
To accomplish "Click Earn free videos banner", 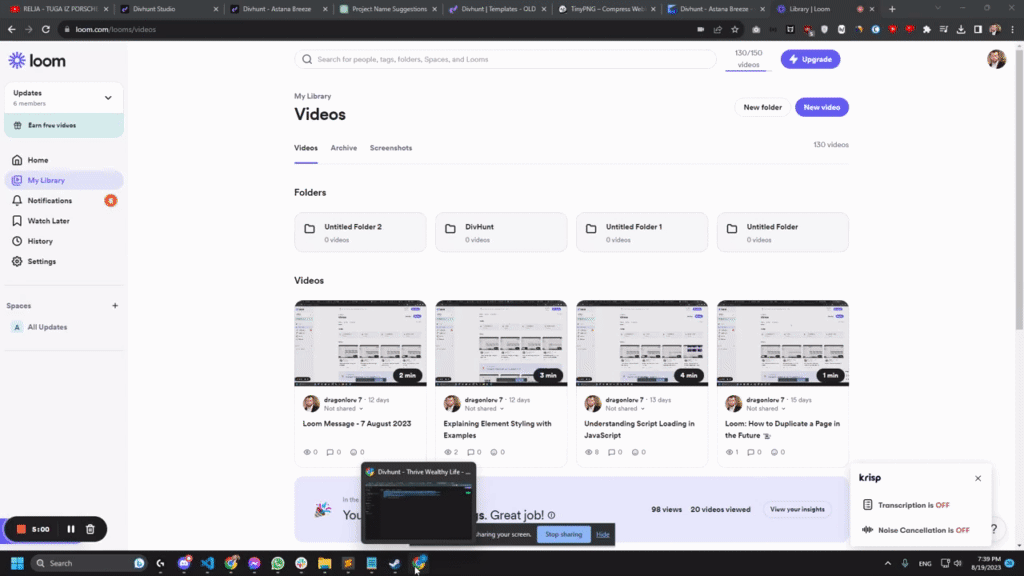I will (x=64, y=125).
